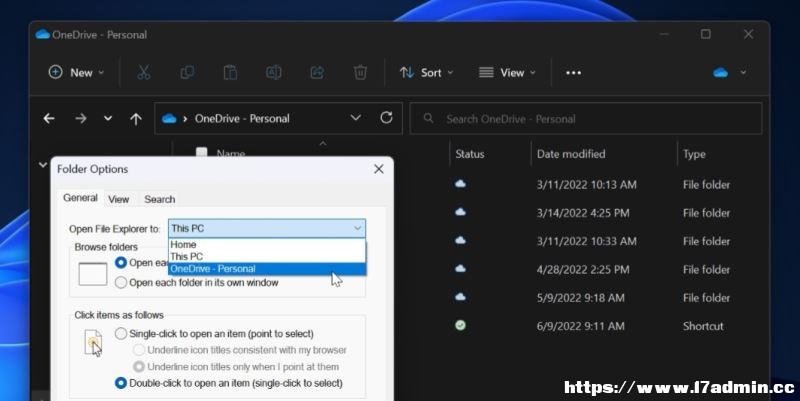Image resolution: width=800 pixels, height=401 pixels.
Task: Choose OneDrive - Personal from dropdown list
Action: coord(267,268)
